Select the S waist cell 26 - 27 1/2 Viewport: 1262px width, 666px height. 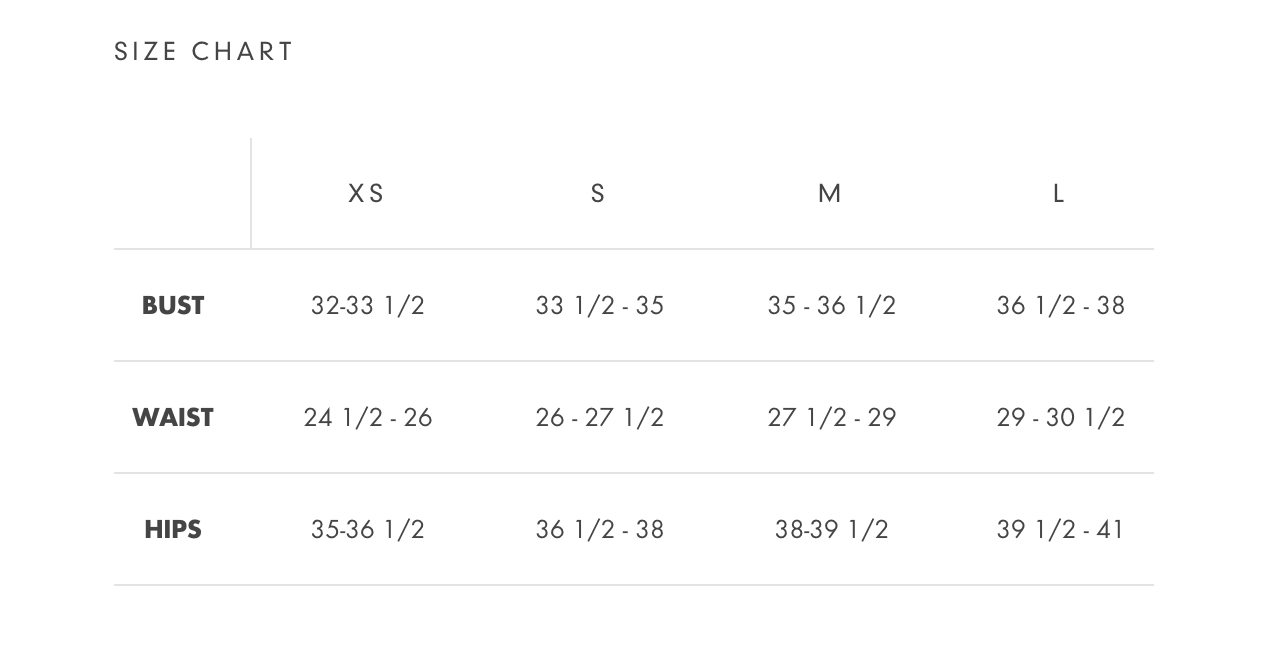[x=600, y=417]
